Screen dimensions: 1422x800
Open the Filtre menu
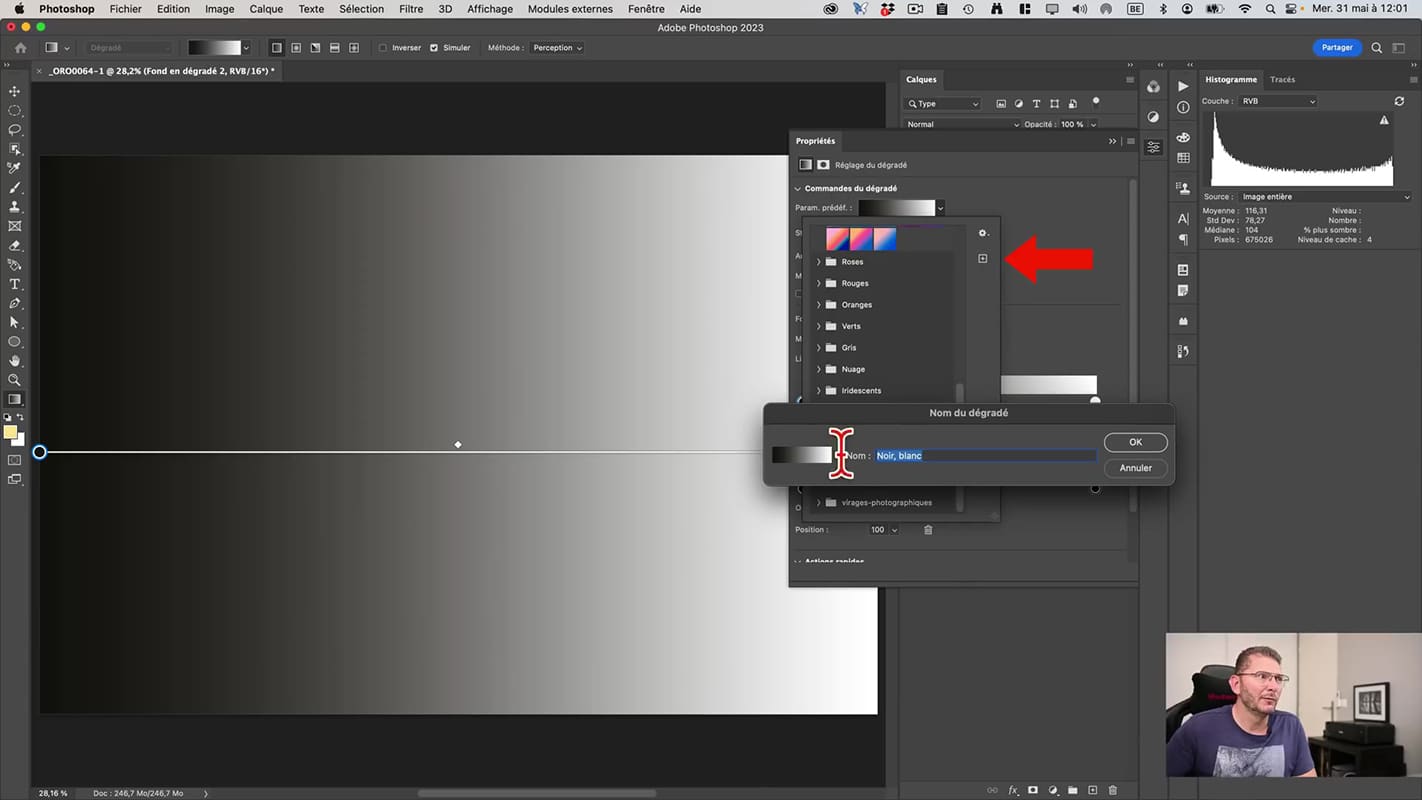411,9
